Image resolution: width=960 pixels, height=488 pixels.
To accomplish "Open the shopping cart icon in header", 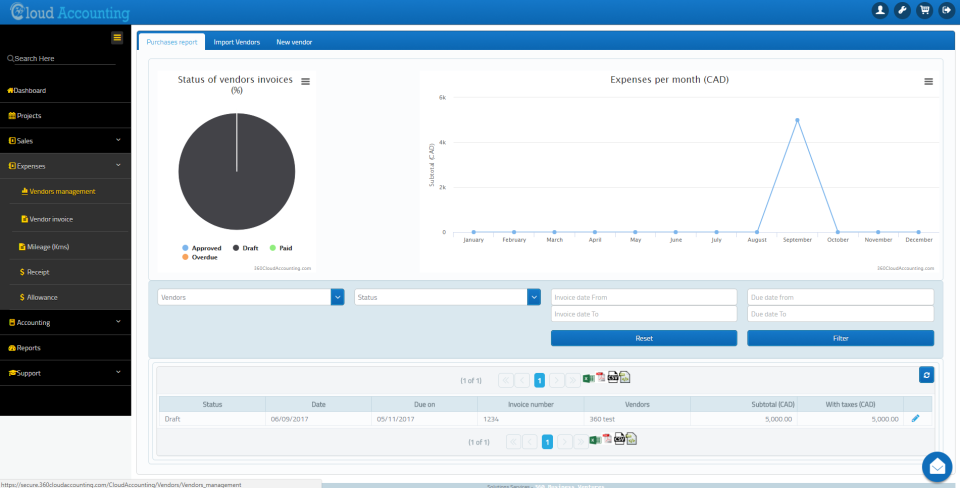I will point(924,10).
